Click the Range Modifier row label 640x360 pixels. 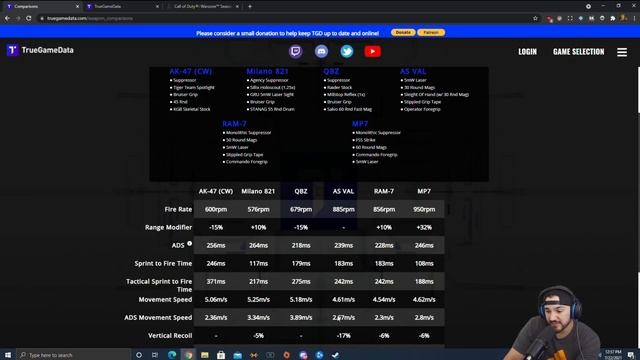point(168,227)
